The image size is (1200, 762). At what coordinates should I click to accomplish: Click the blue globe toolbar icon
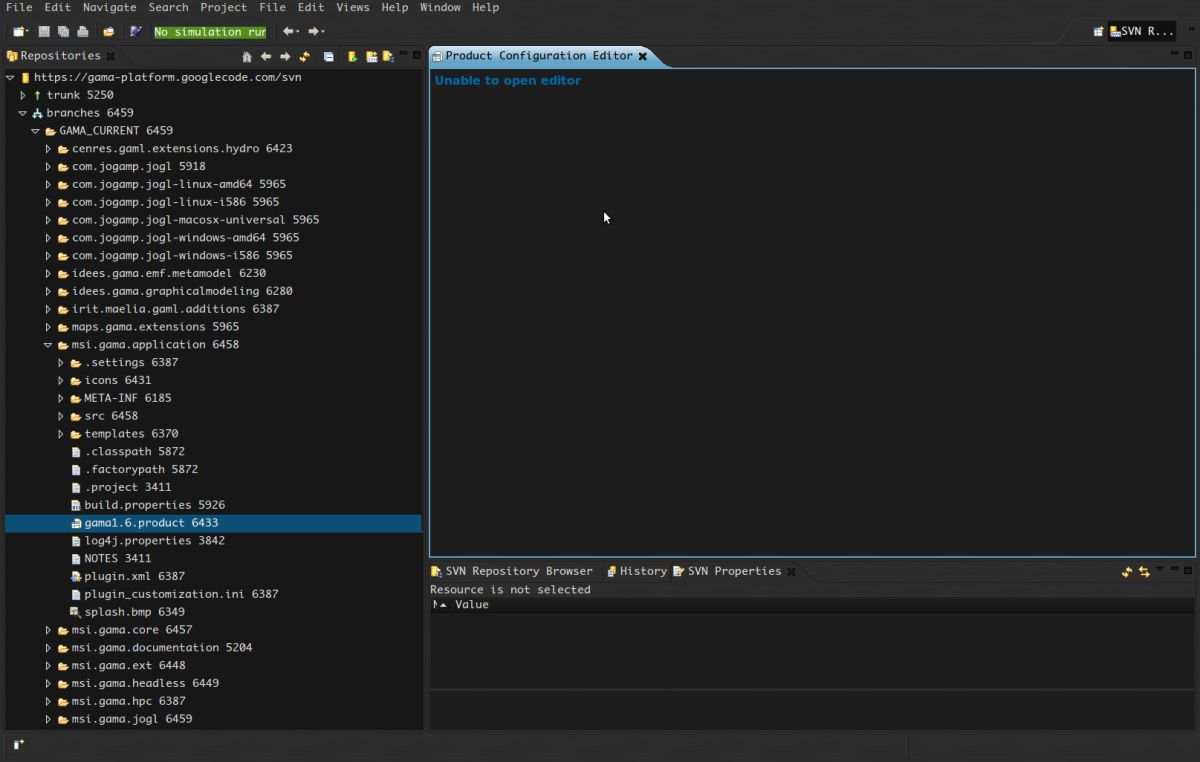(136, 32)
